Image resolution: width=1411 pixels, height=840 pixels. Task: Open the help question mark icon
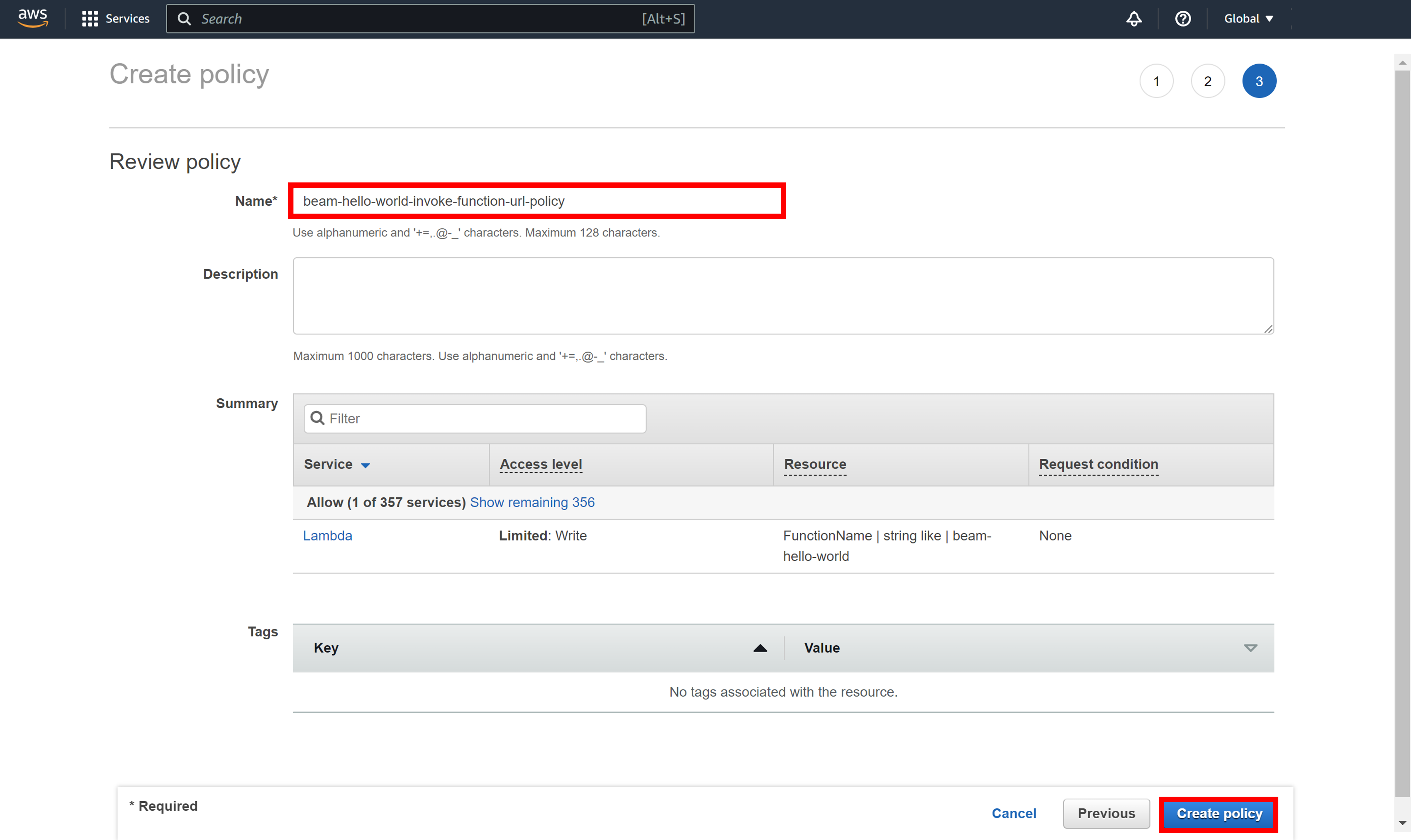coord(1182,19)
